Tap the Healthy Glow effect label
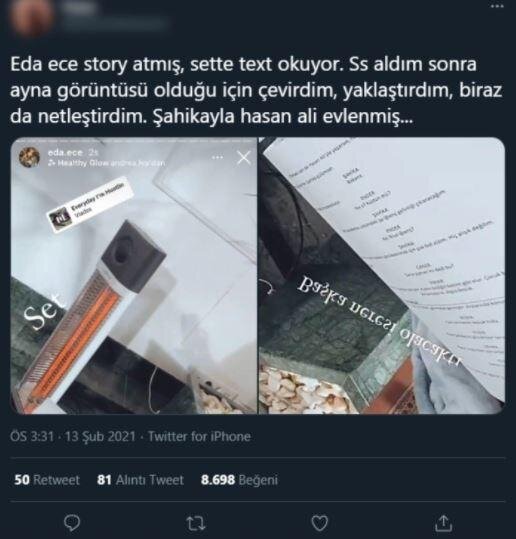The image size is (516, 539). [x=106, y=163]
